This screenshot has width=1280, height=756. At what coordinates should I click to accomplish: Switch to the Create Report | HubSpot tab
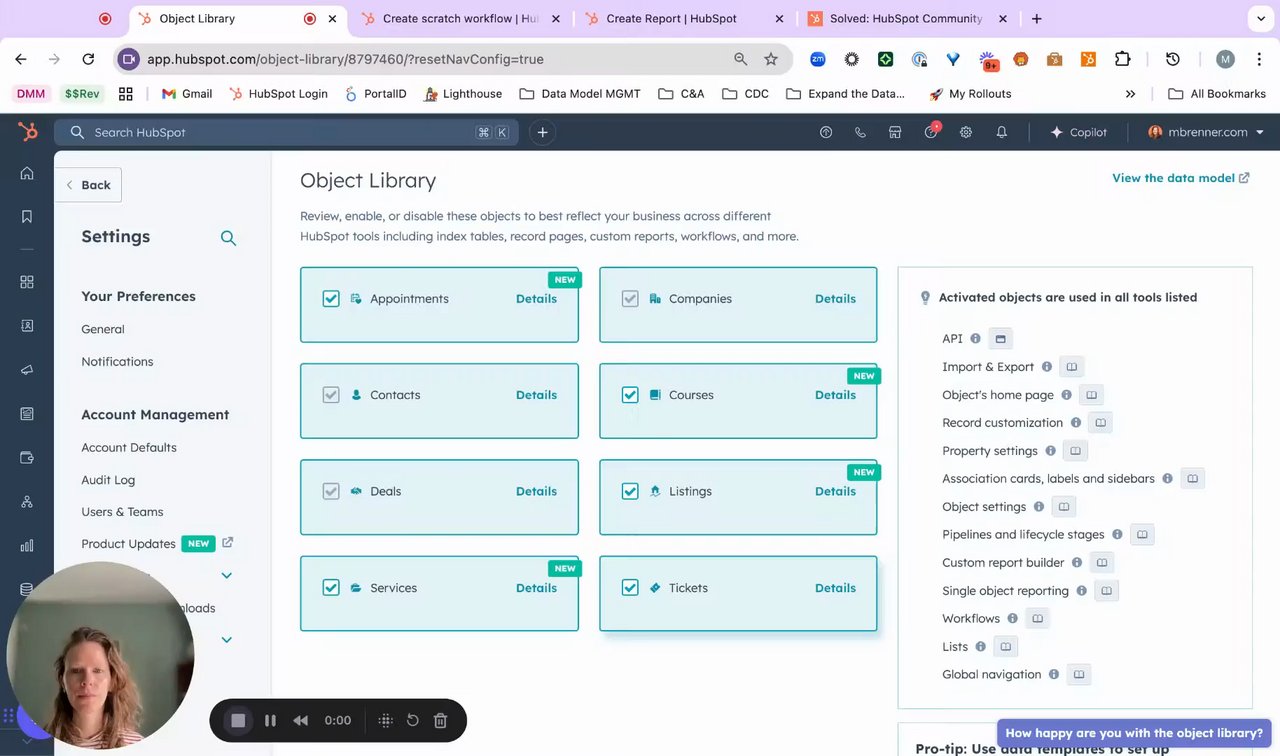[686, 18]
